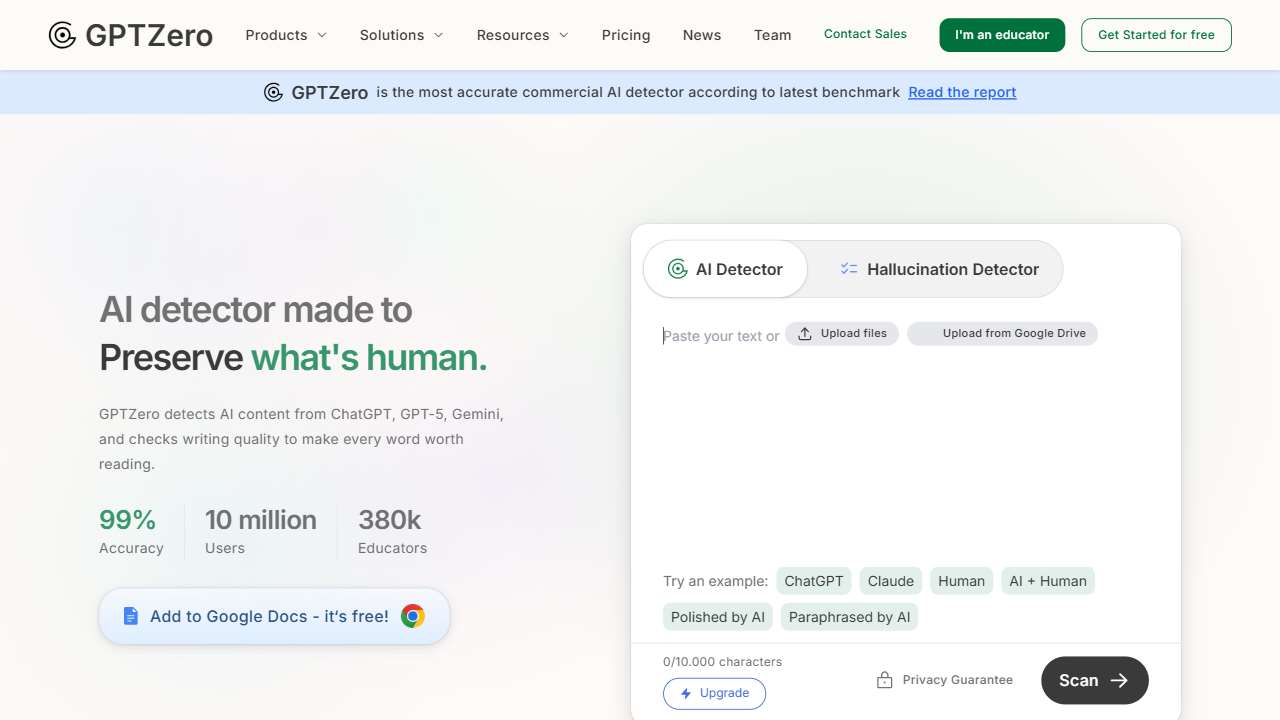The width and height of the screenshot is (1280, 720).
Task: Open Read the report link
Action: 961,92
